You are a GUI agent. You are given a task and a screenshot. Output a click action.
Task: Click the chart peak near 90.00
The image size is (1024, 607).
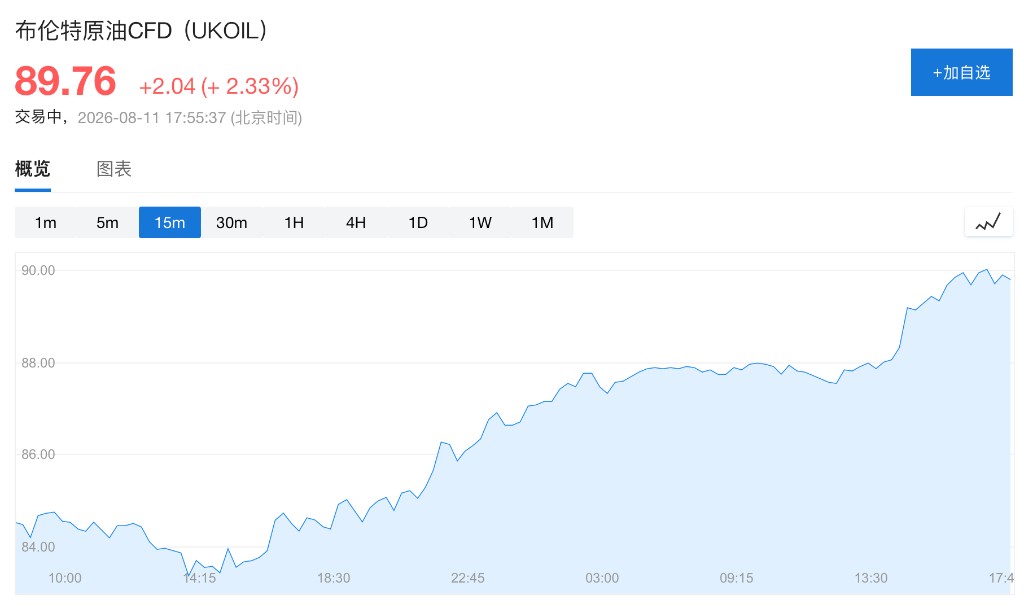(x=987, y=270)
